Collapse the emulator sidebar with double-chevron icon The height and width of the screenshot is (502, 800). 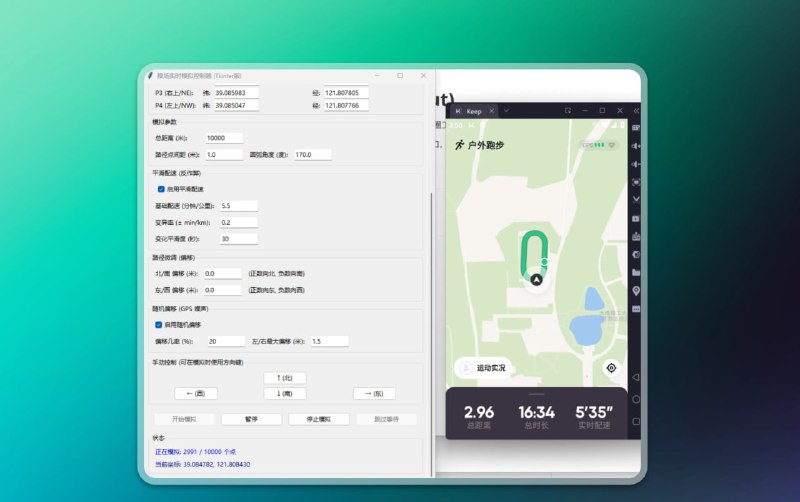[636, 110]
